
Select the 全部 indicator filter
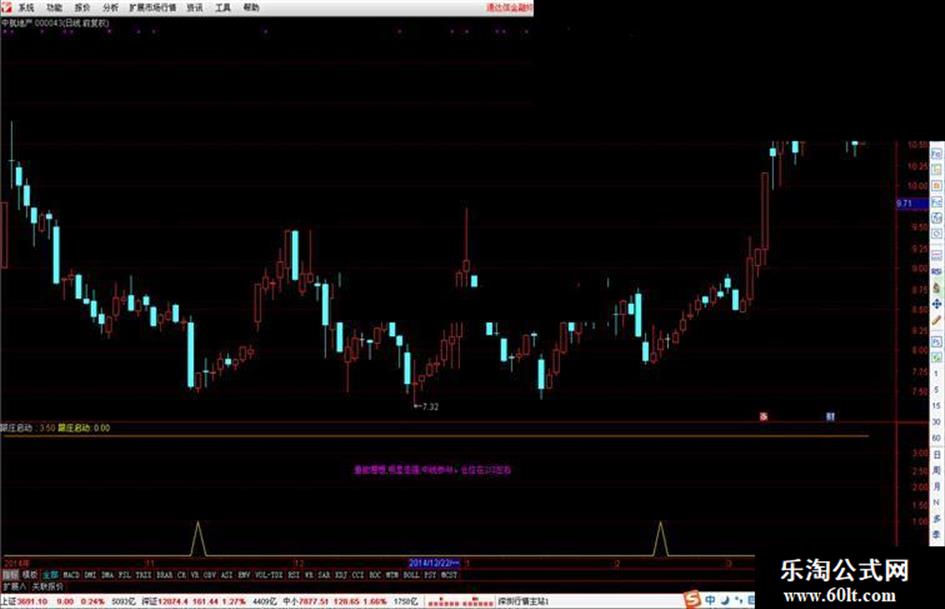click(50, 575)
